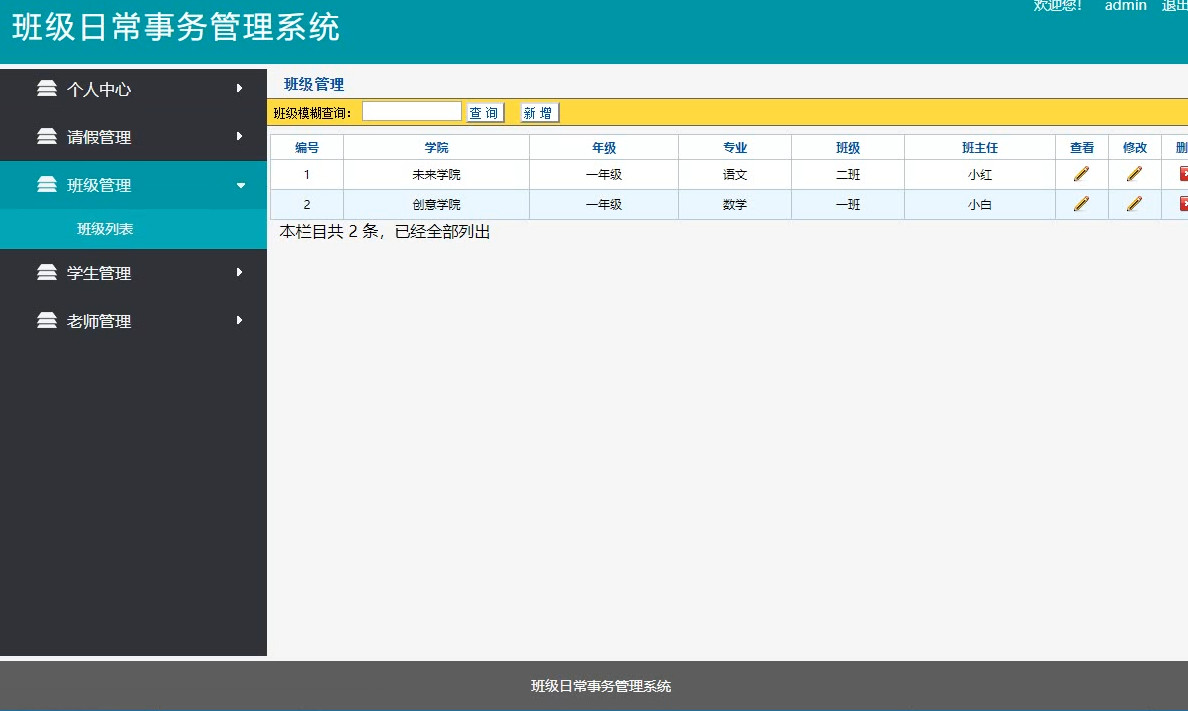Click the 年级 column header
Viewport: 1188px width, 711px height.
(604, 147)
